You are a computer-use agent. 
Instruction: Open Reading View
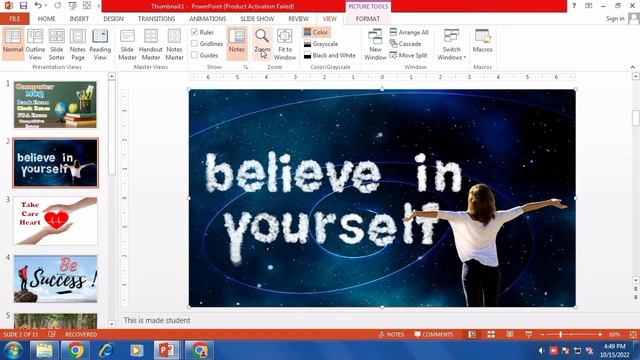100,44
